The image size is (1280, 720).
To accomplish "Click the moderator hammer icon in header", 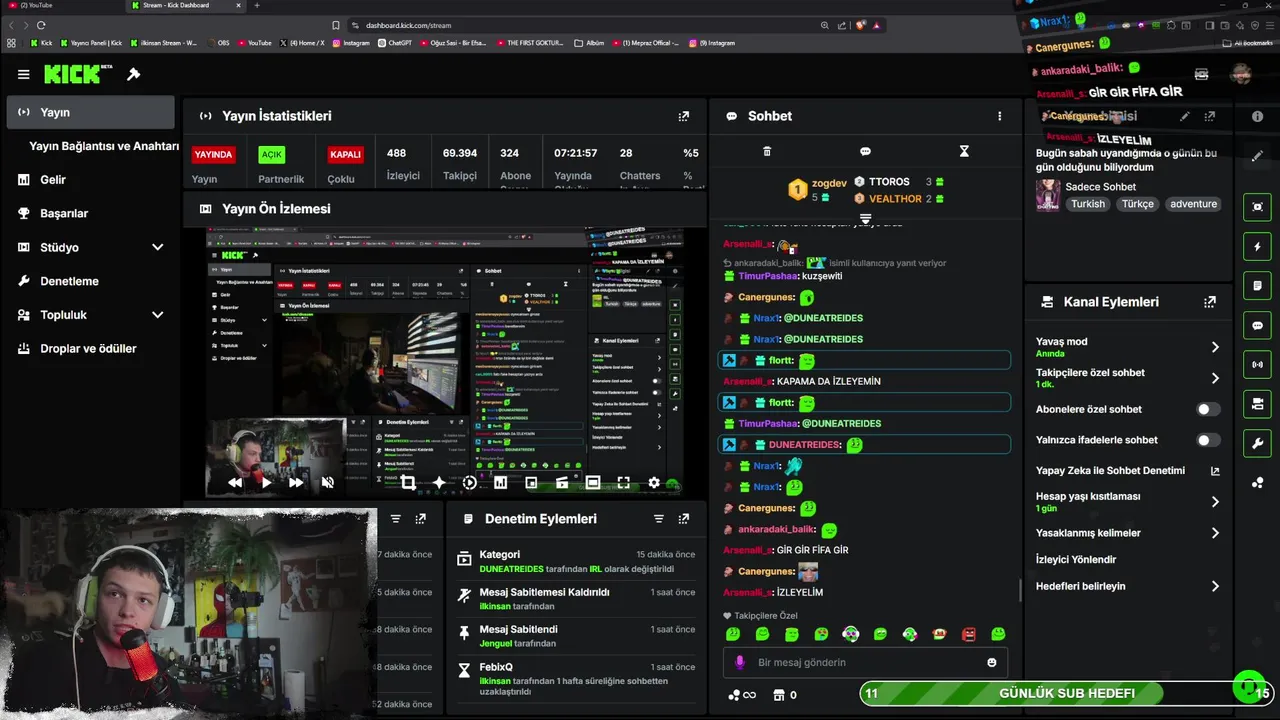I will pyautogui.click(x=134, y=74).
